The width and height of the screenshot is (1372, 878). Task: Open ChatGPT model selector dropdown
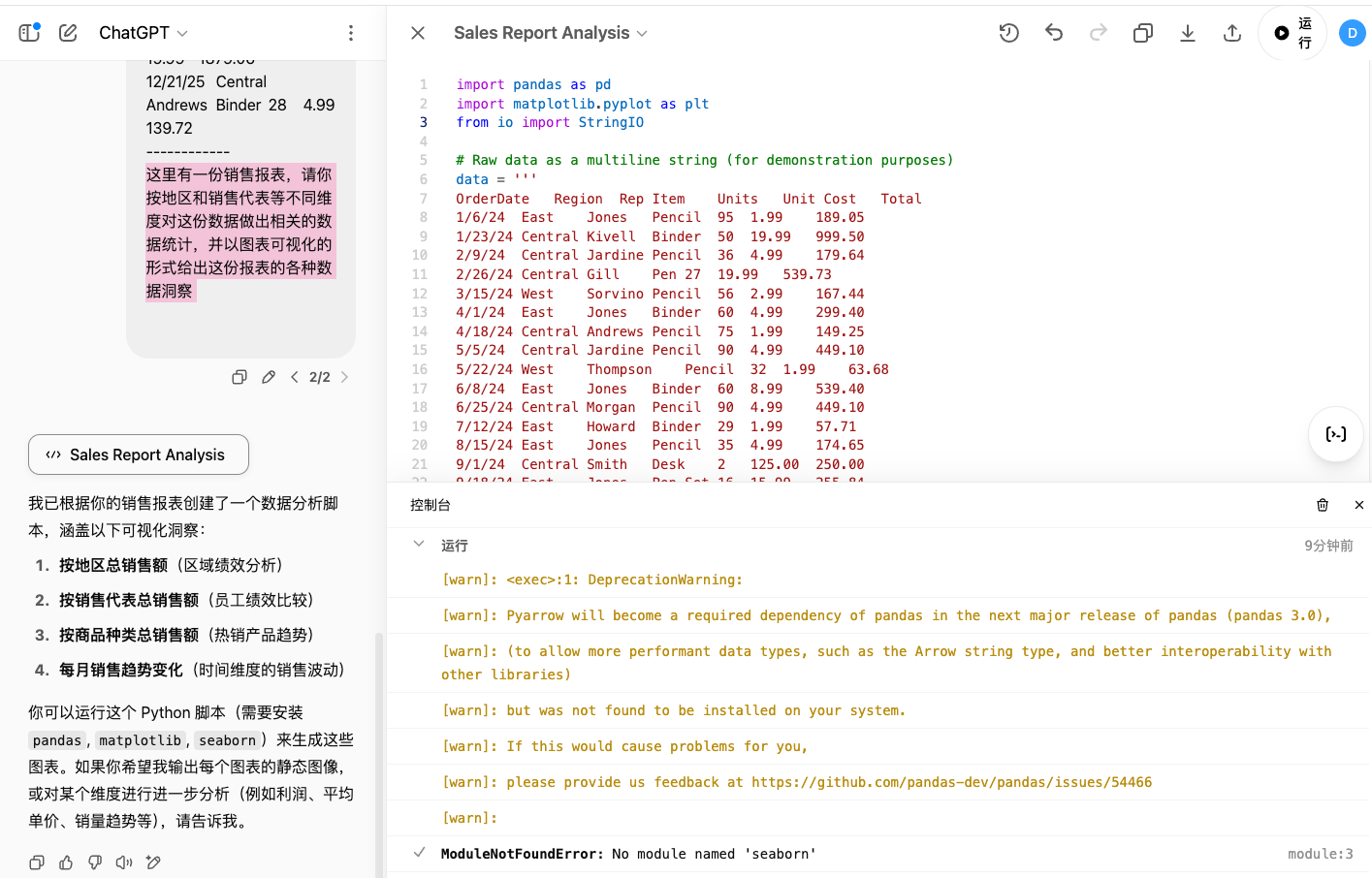click(144, 33)
